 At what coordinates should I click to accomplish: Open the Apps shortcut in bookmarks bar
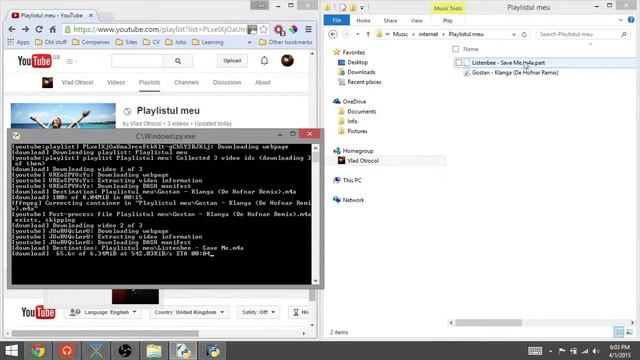point(19,42)
